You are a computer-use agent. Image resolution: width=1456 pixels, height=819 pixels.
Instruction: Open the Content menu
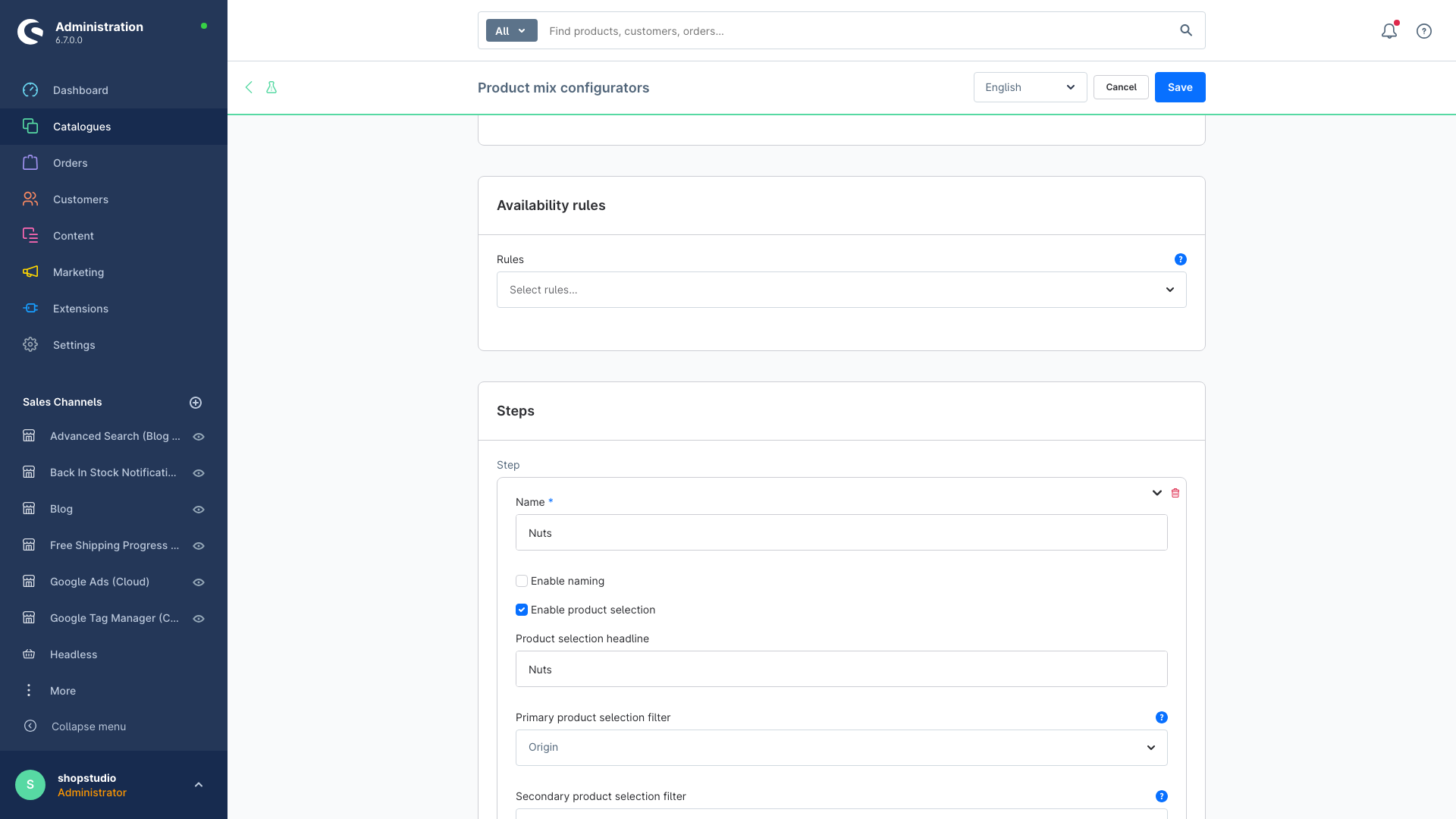114,236
